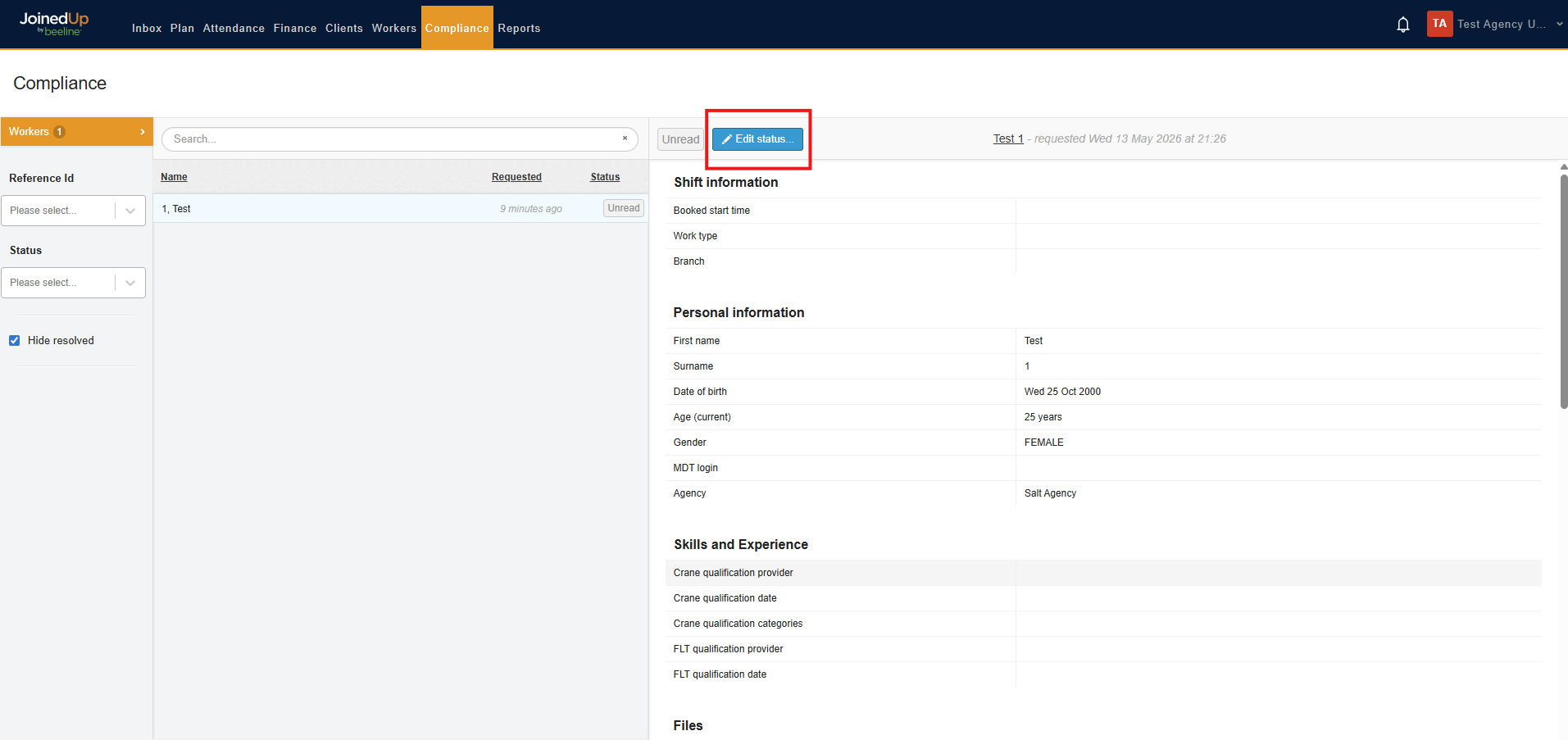
Task: Select the '1, Test' worker row
Action: (x=401, y=208)
